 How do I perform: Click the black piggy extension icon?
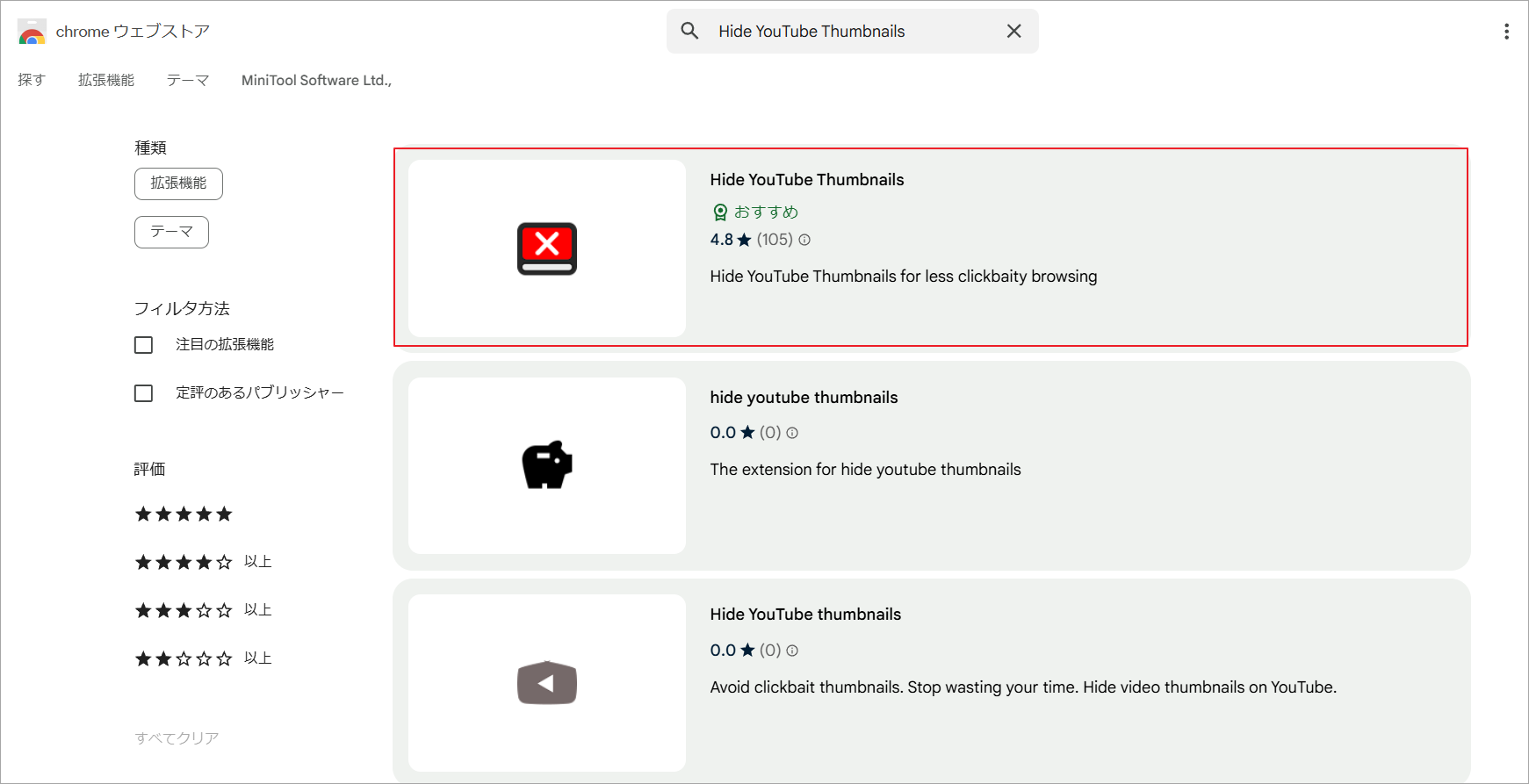tap(547, 465)
